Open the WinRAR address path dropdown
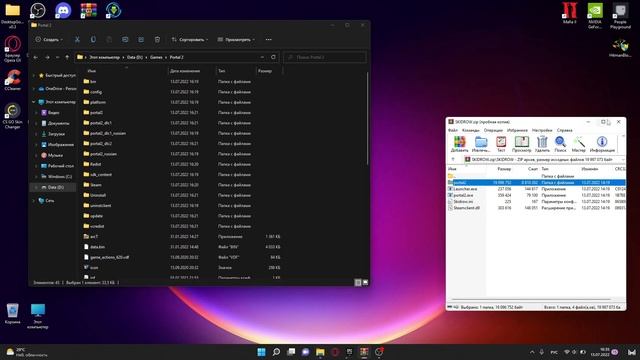The width and height of the screenshot is (640, 360). pos(622,160)
